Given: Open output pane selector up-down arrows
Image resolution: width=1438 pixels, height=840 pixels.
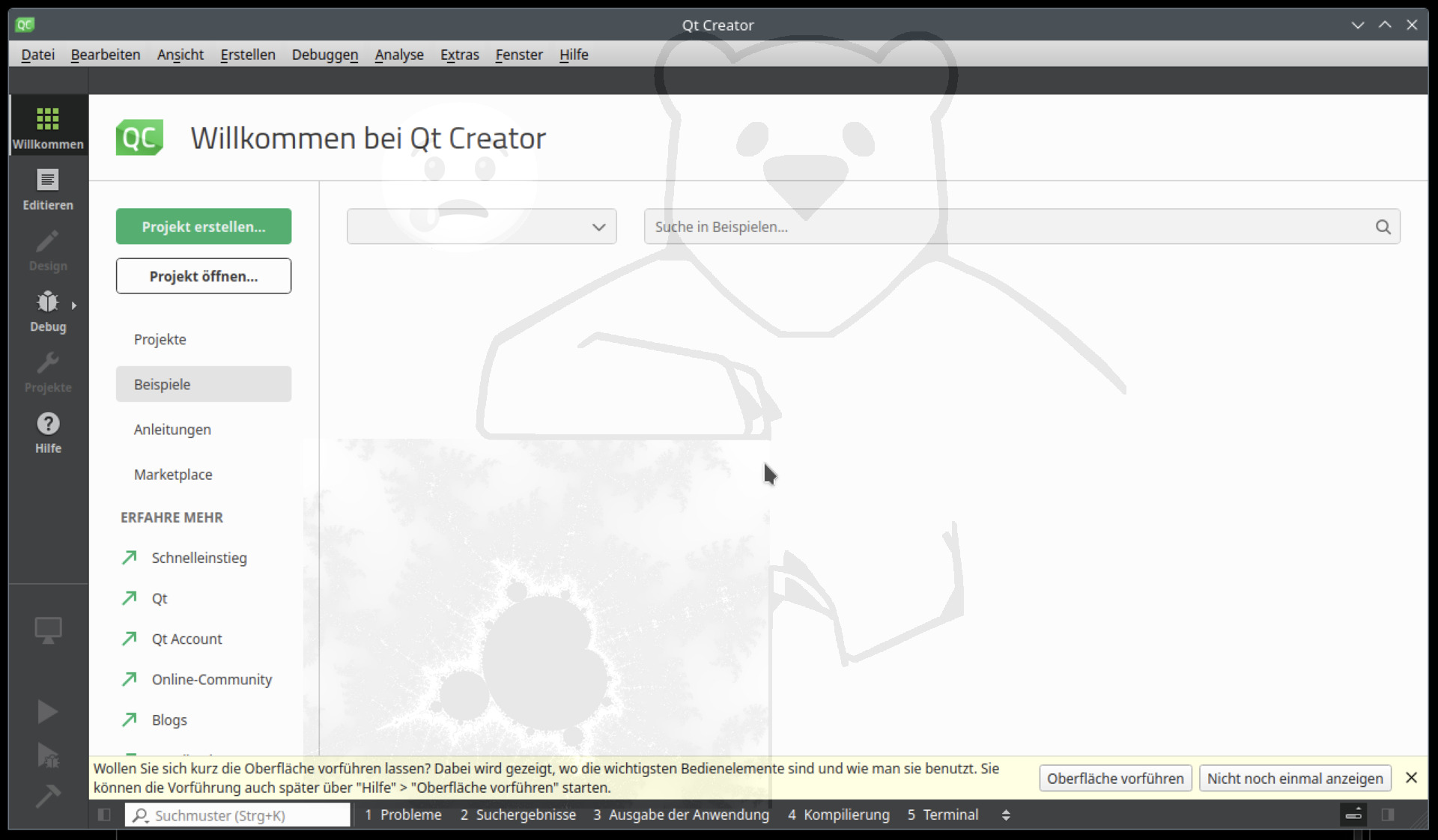Looking at the screenshot, I should pos(1006,815).
